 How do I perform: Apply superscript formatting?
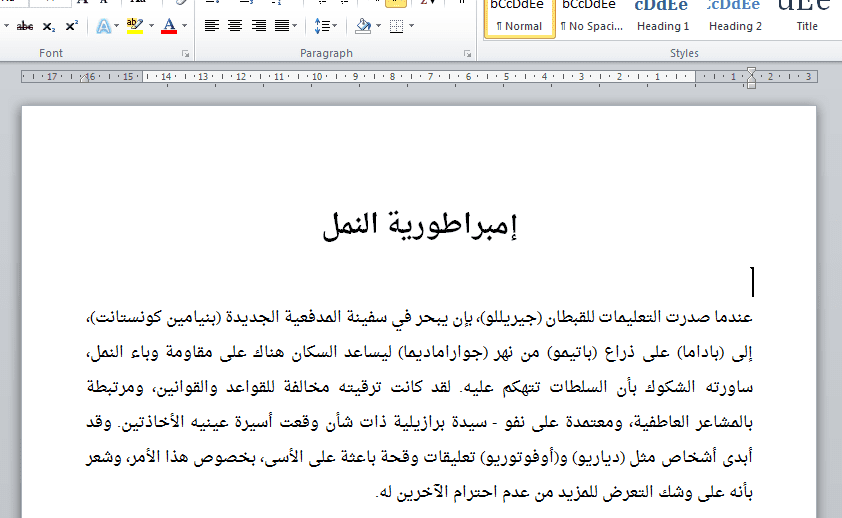click(72, 26)
